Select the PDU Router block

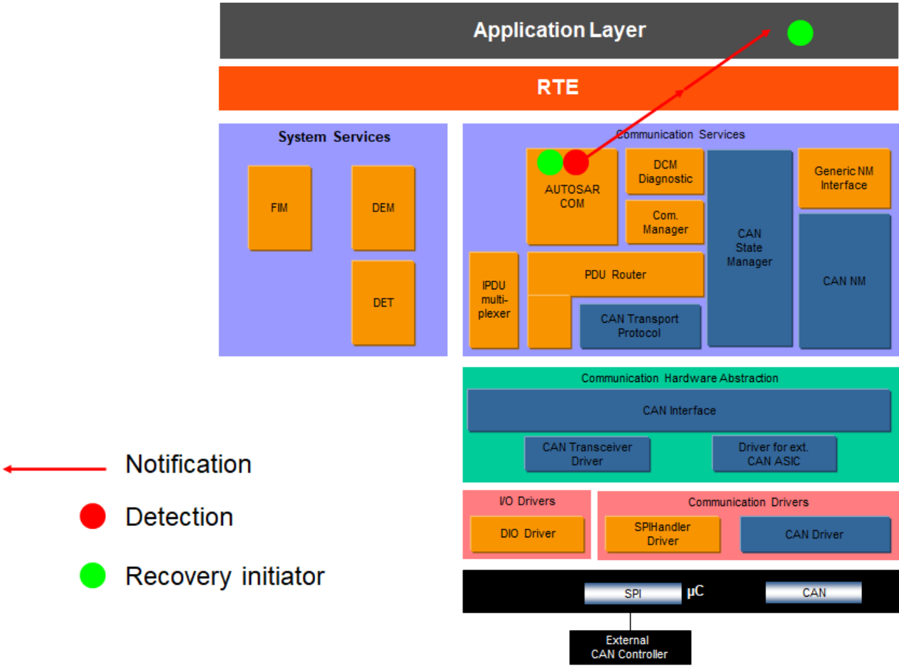coord(615,275)
